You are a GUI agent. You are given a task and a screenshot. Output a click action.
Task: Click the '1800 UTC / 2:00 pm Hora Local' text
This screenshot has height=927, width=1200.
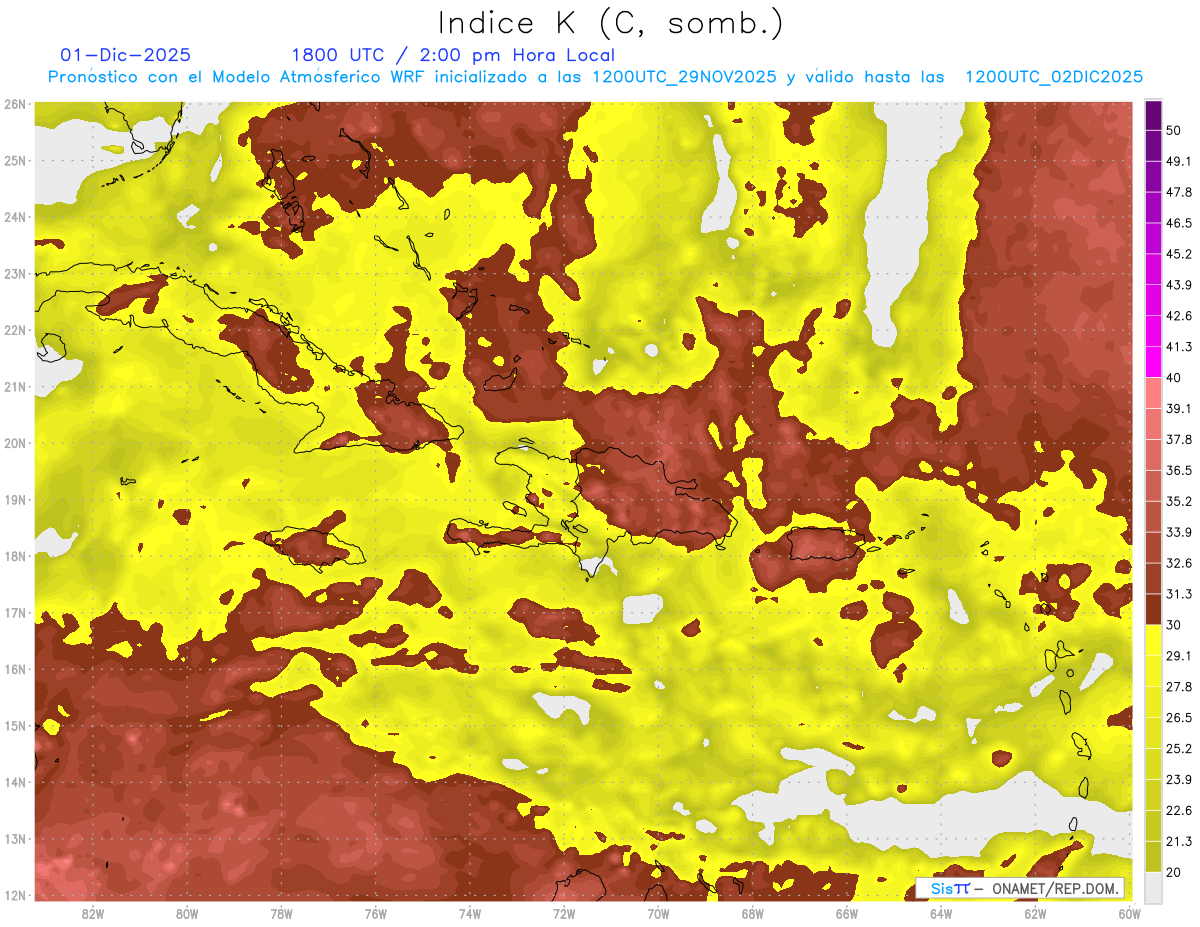(453, 55)
